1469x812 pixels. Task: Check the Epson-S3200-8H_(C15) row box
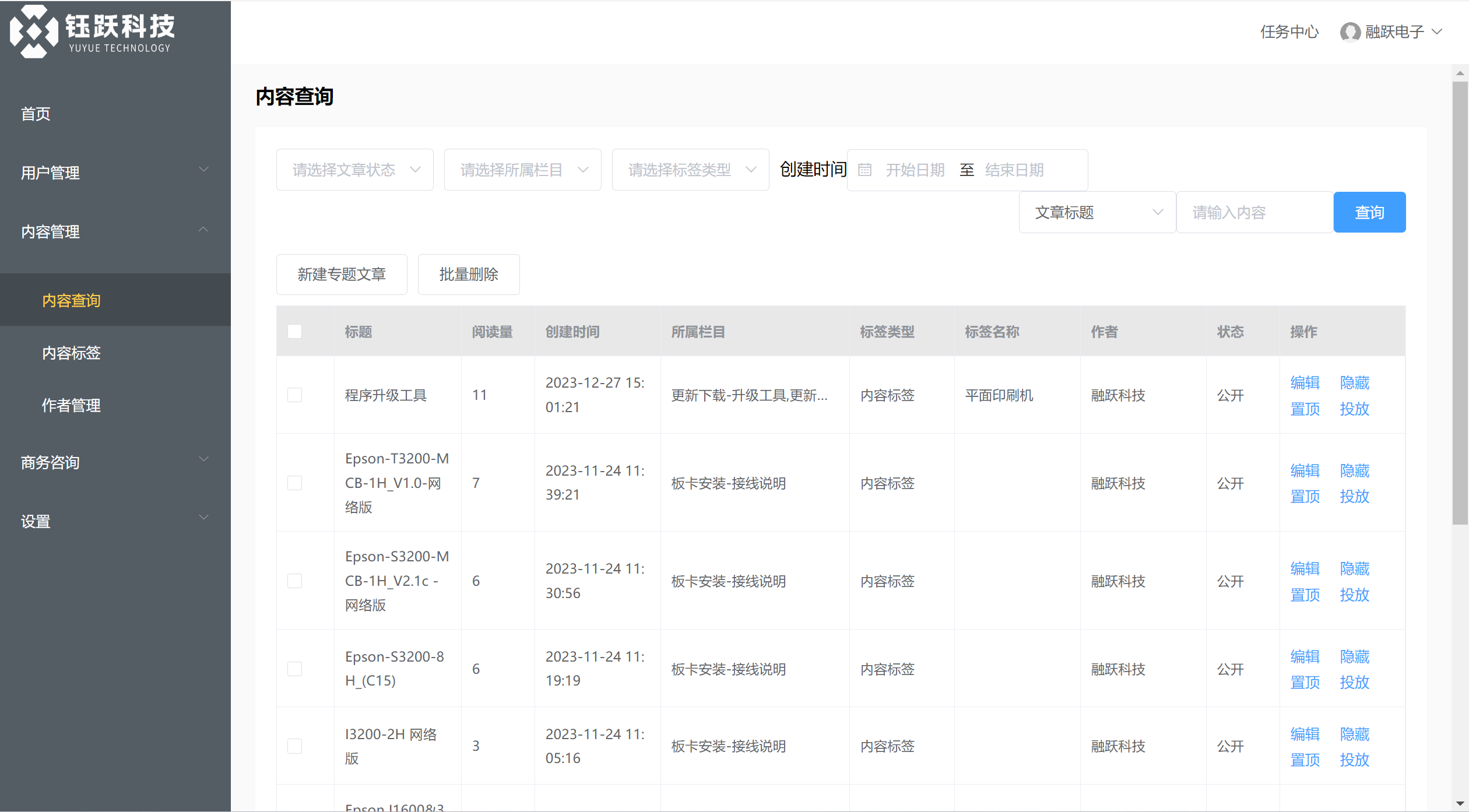[295, 669]
